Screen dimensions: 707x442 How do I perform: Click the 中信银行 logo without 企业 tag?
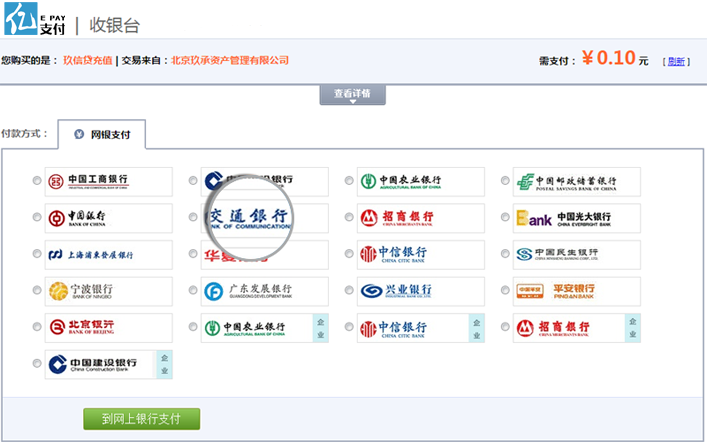pyautogui.click(x=421, y=255)
